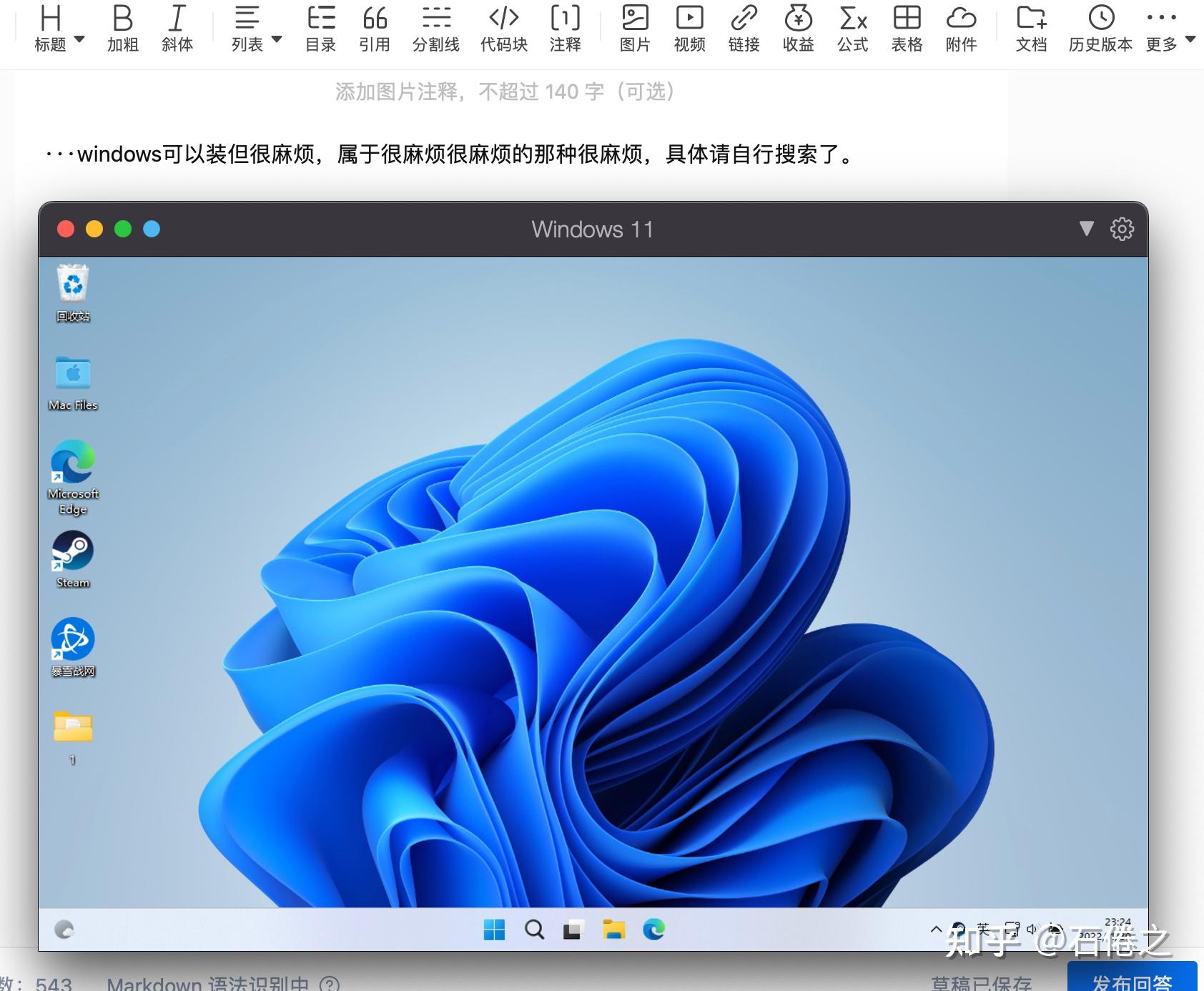Insert a 图片 image
The width and height of the screenshot is (1204, 991).
tap(635, 29)
